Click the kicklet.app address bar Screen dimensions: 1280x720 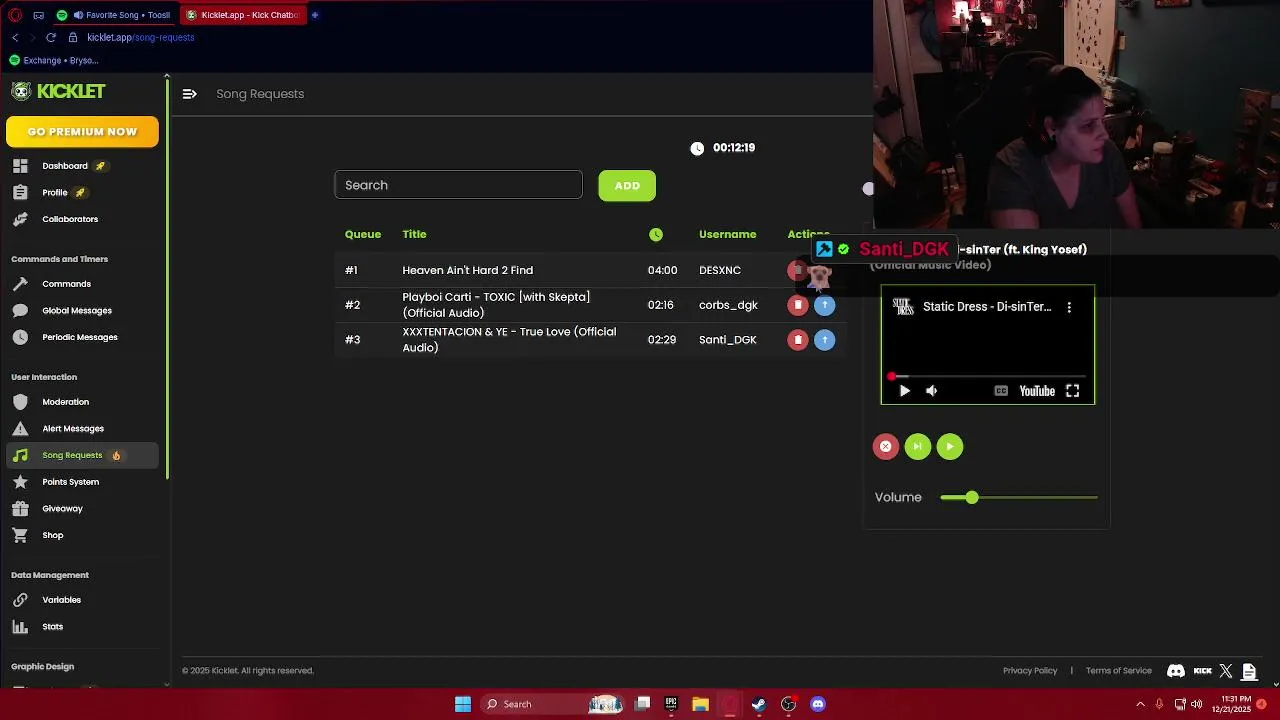(x=141, y=37)
